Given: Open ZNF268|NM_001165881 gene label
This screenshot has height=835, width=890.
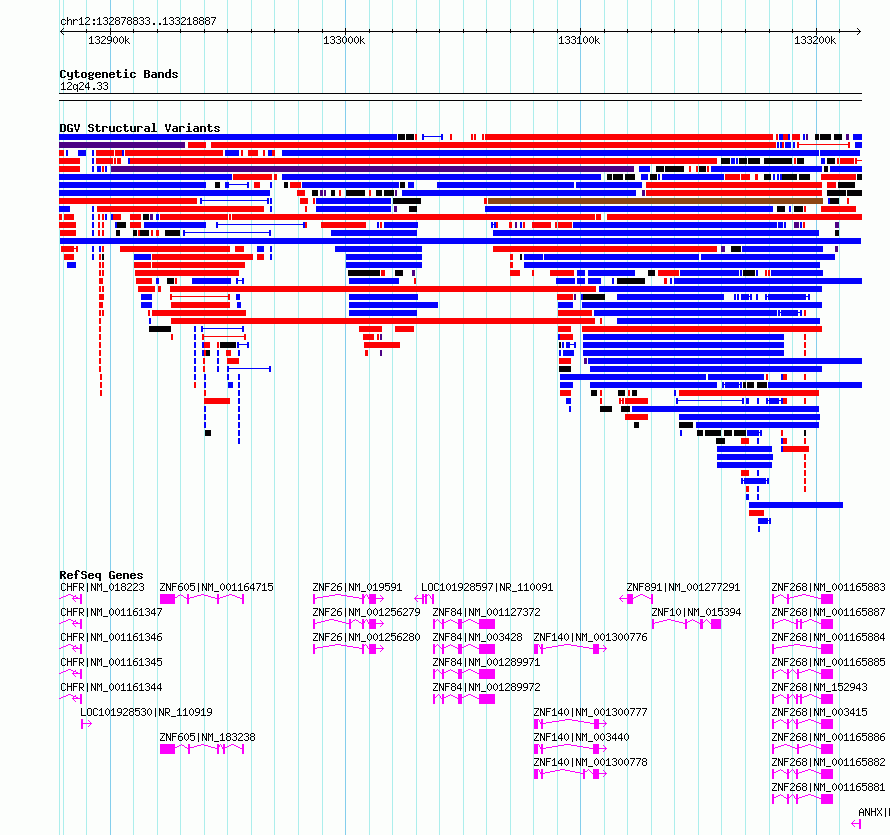Looking at the screenshot, I should [828, 787].
